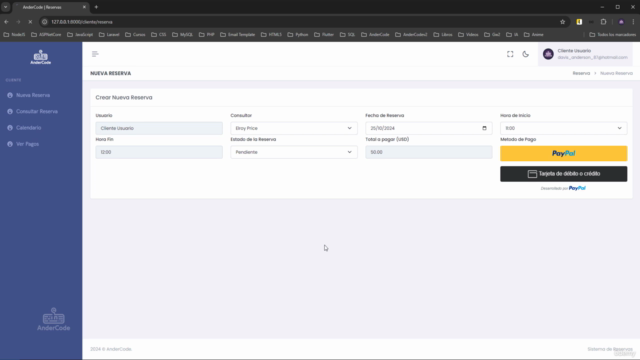Image resolution: width=640 pixels, height=360 pixels.
Task: Open the Anime bookmark folder
Action: click(x=534, y=35)
